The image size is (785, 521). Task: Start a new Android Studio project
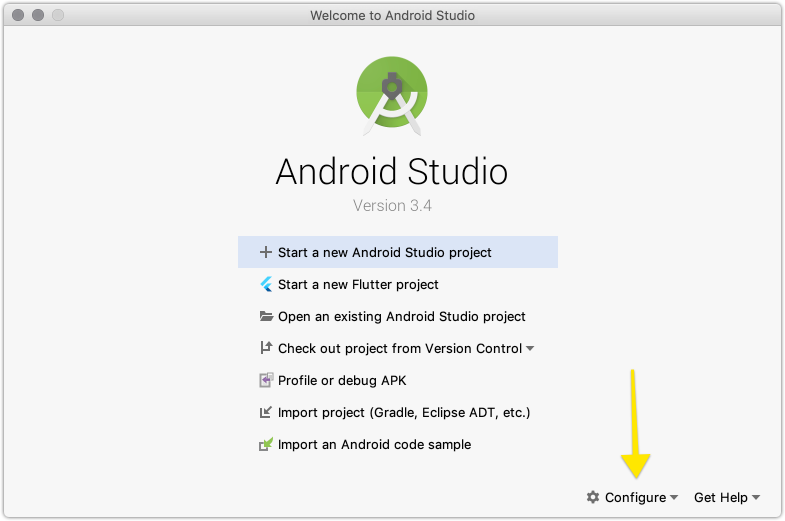(x=398, y=252)
